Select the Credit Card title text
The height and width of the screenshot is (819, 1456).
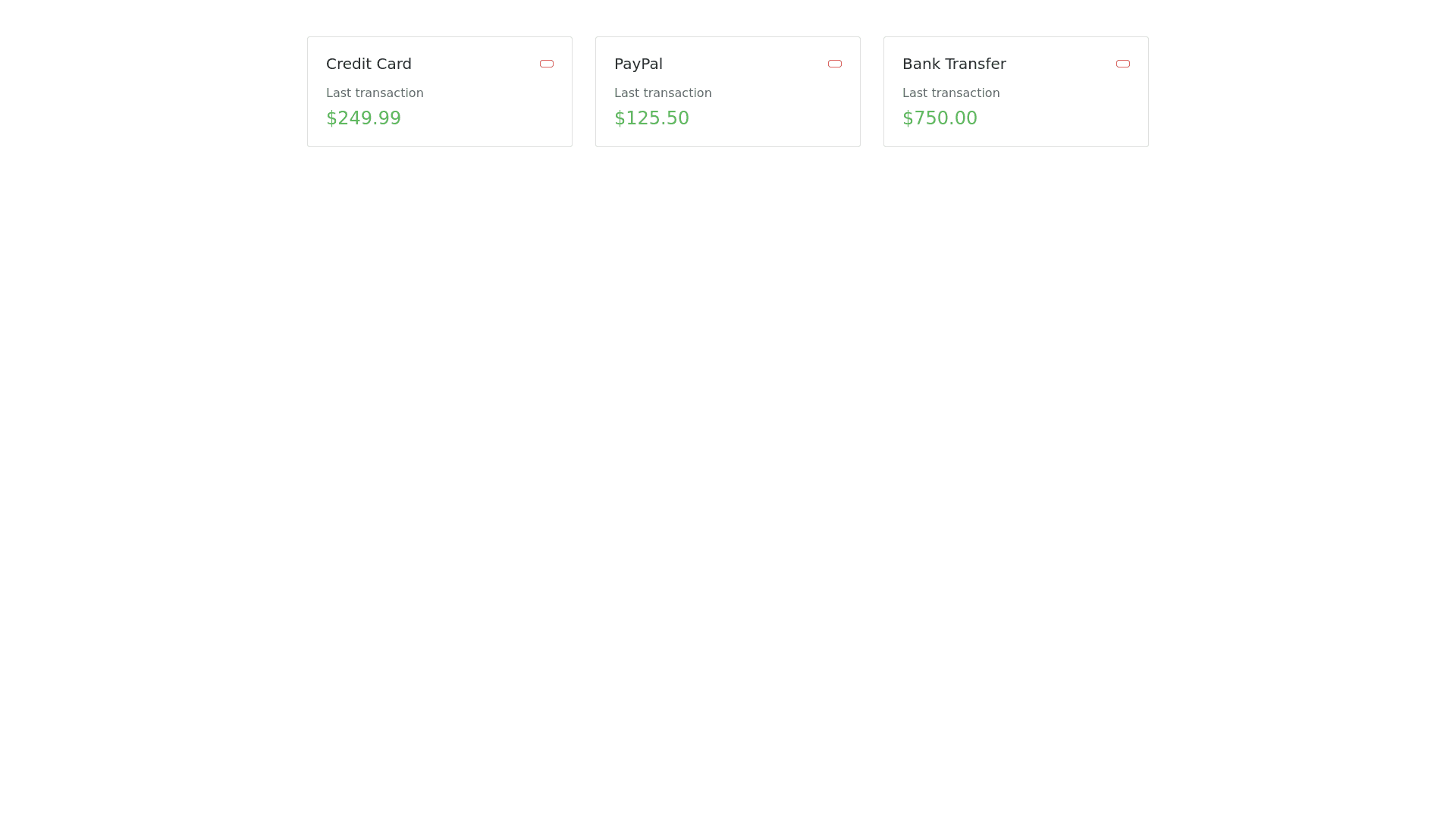pos(369,64)
